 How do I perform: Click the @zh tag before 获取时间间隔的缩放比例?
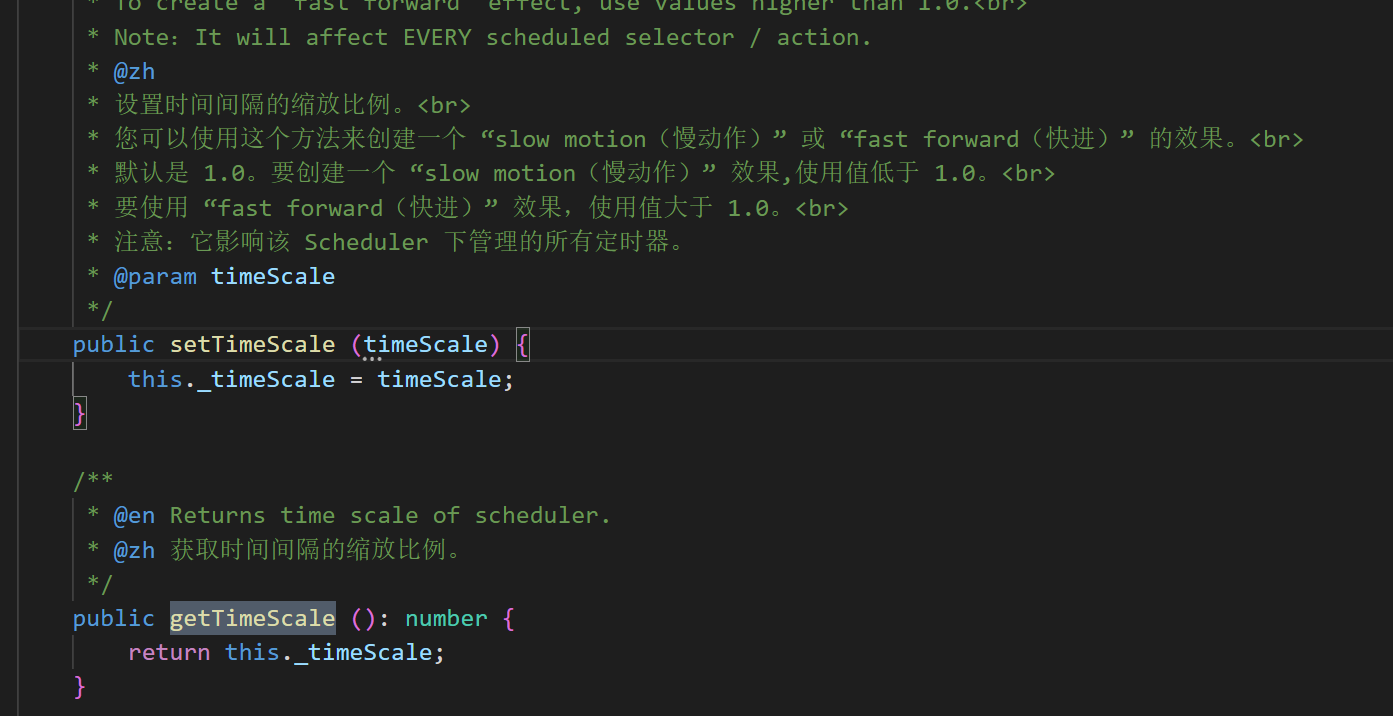click(x=134, y=550)
